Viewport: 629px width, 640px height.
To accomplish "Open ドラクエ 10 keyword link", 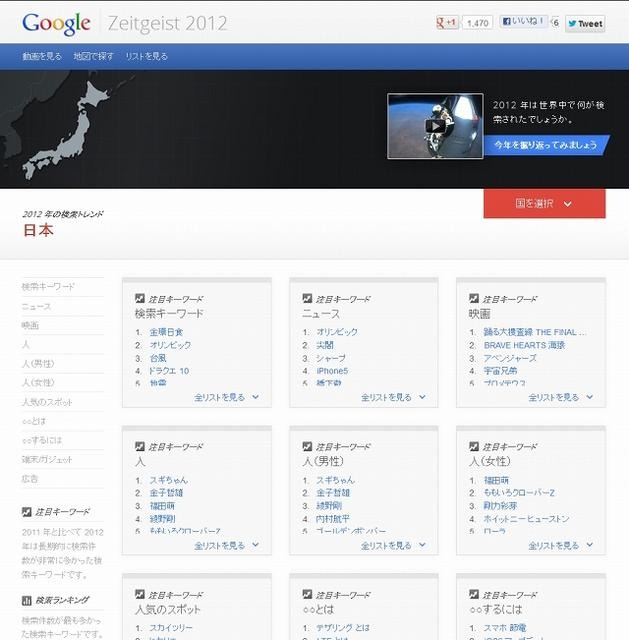I will [169, 371].
